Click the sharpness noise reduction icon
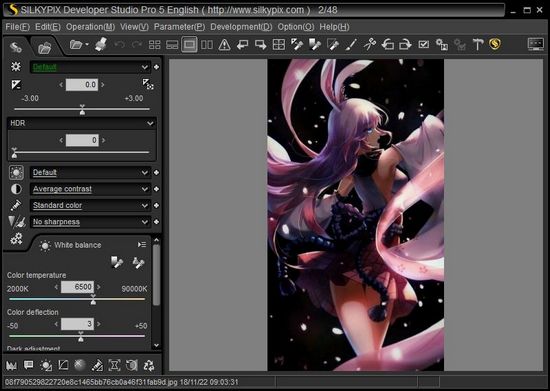The width and height of the screenshot is (550, 391). [x=16, y=222]
